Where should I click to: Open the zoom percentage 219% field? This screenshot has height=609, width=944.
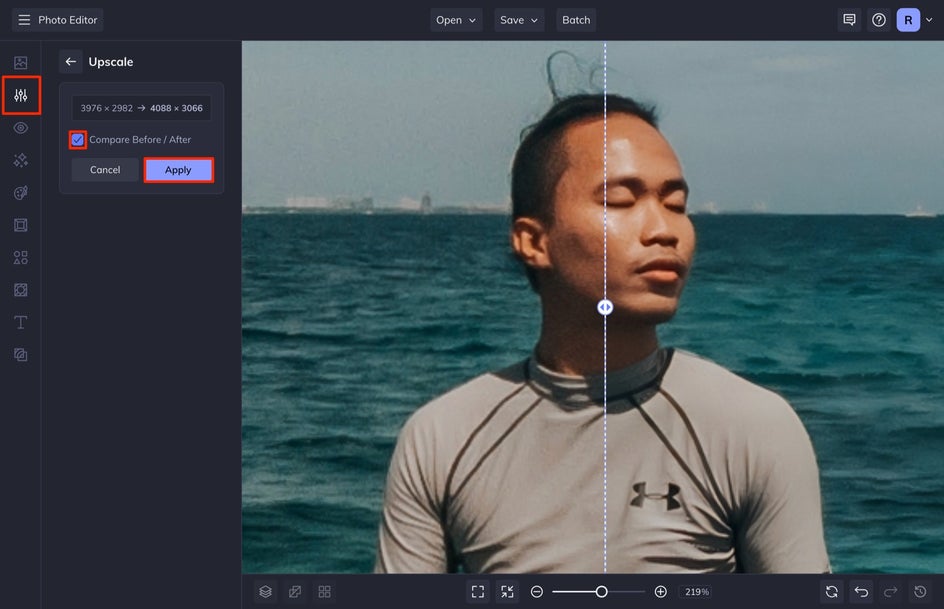(x=696, y=592)
